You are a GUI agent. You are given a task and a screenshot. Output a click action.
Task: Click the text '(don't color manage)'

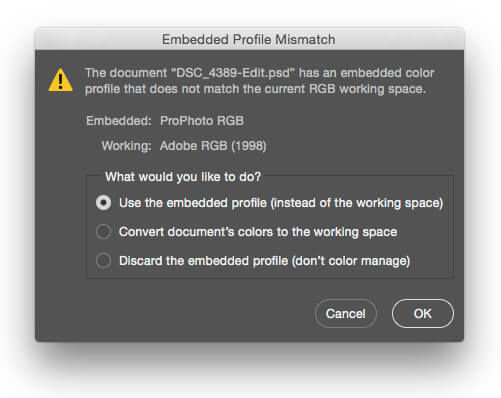coord(351,261)
